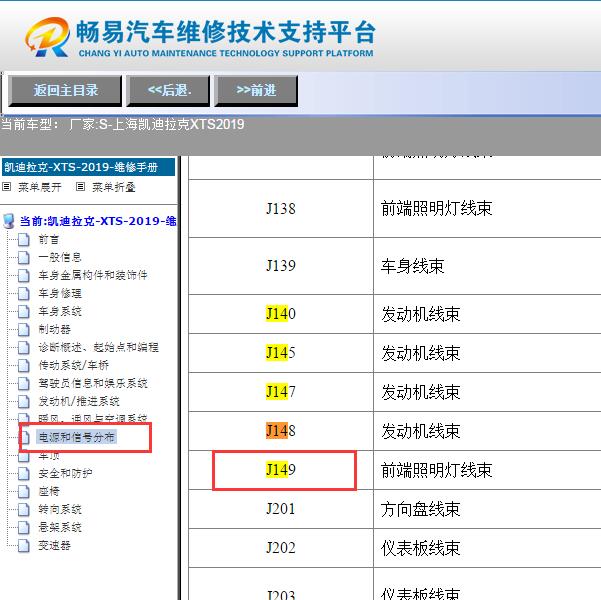Click the page icon beside 诊断概述、起始点和编程

coord(24,347)
